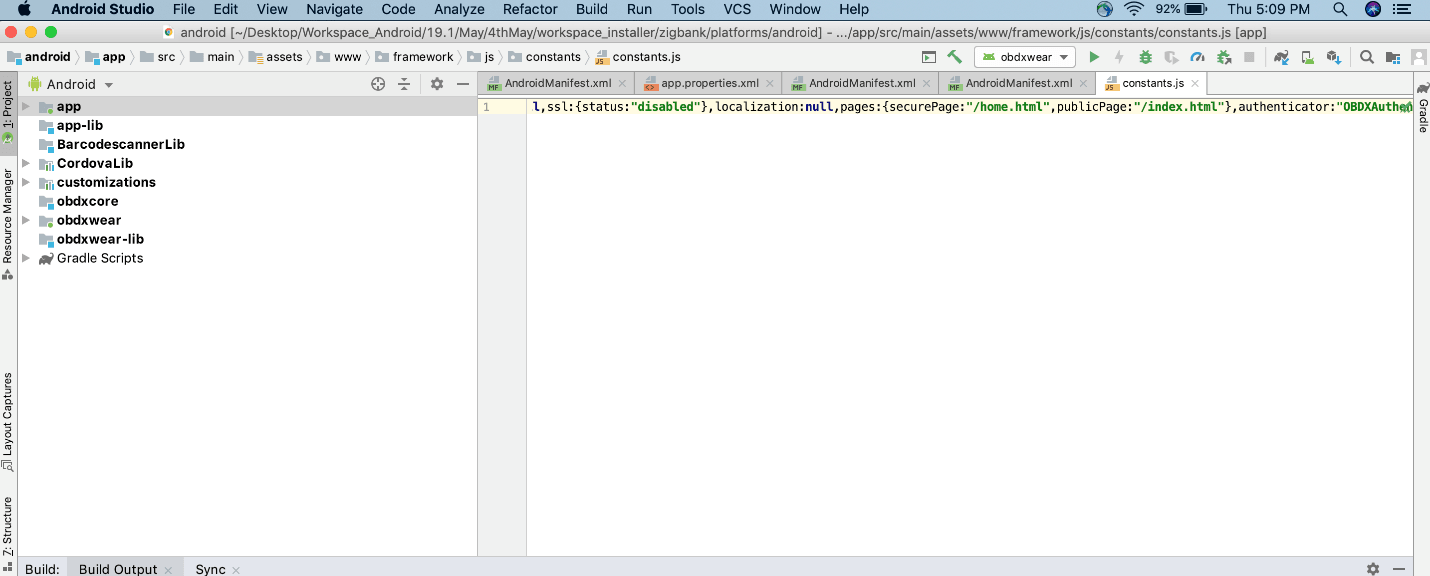Close the Build Output tab
The width and height of the screenshot is (1430, 576).
point(168,570)
